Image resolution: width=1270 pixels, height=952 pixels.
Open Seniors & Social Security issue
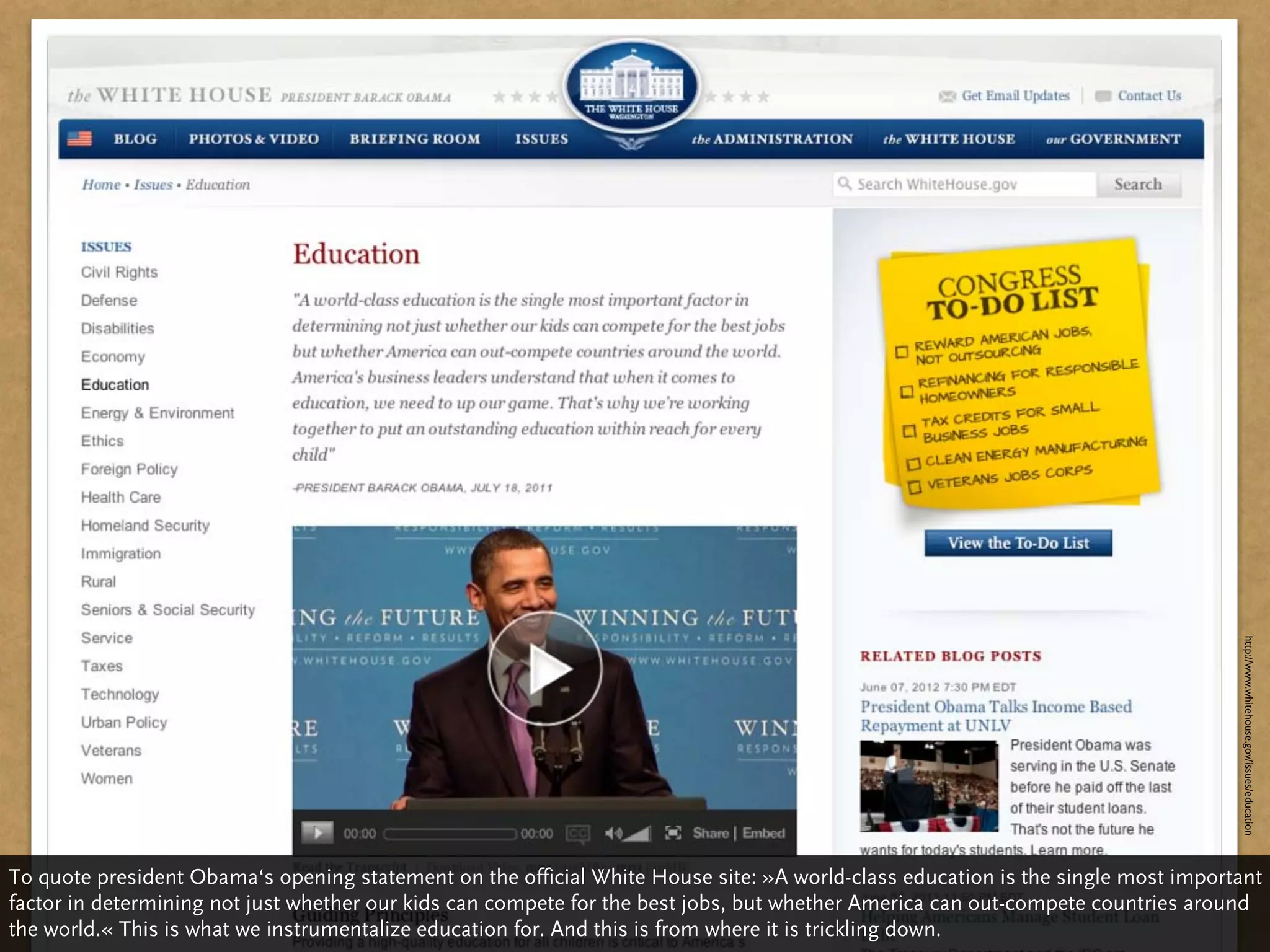168,610
